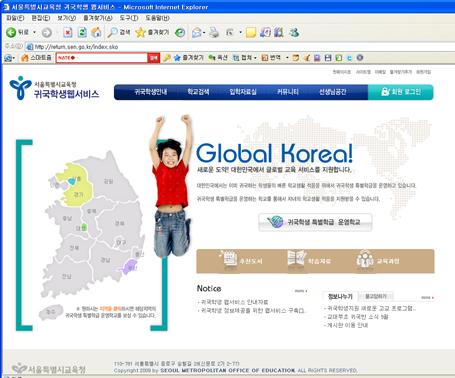Switch to the 정보나누기 tab
The image size is (455, 378).
340,296
